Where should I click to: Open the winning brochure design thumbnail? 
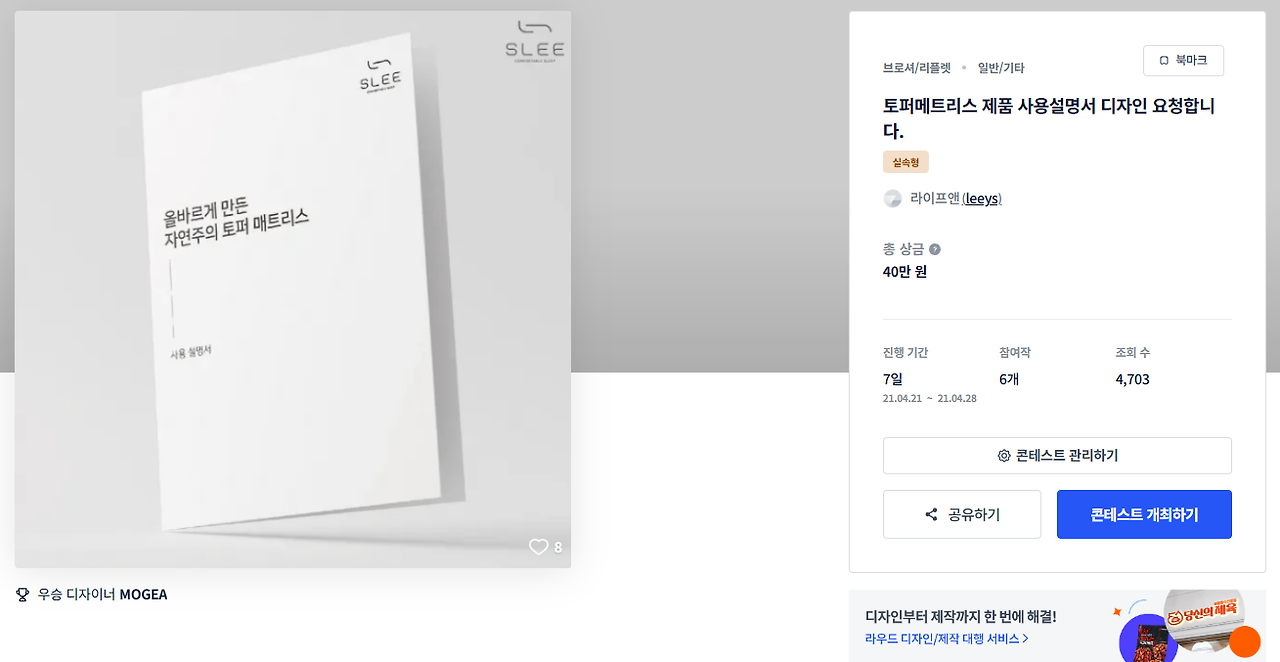coord(293,289)
